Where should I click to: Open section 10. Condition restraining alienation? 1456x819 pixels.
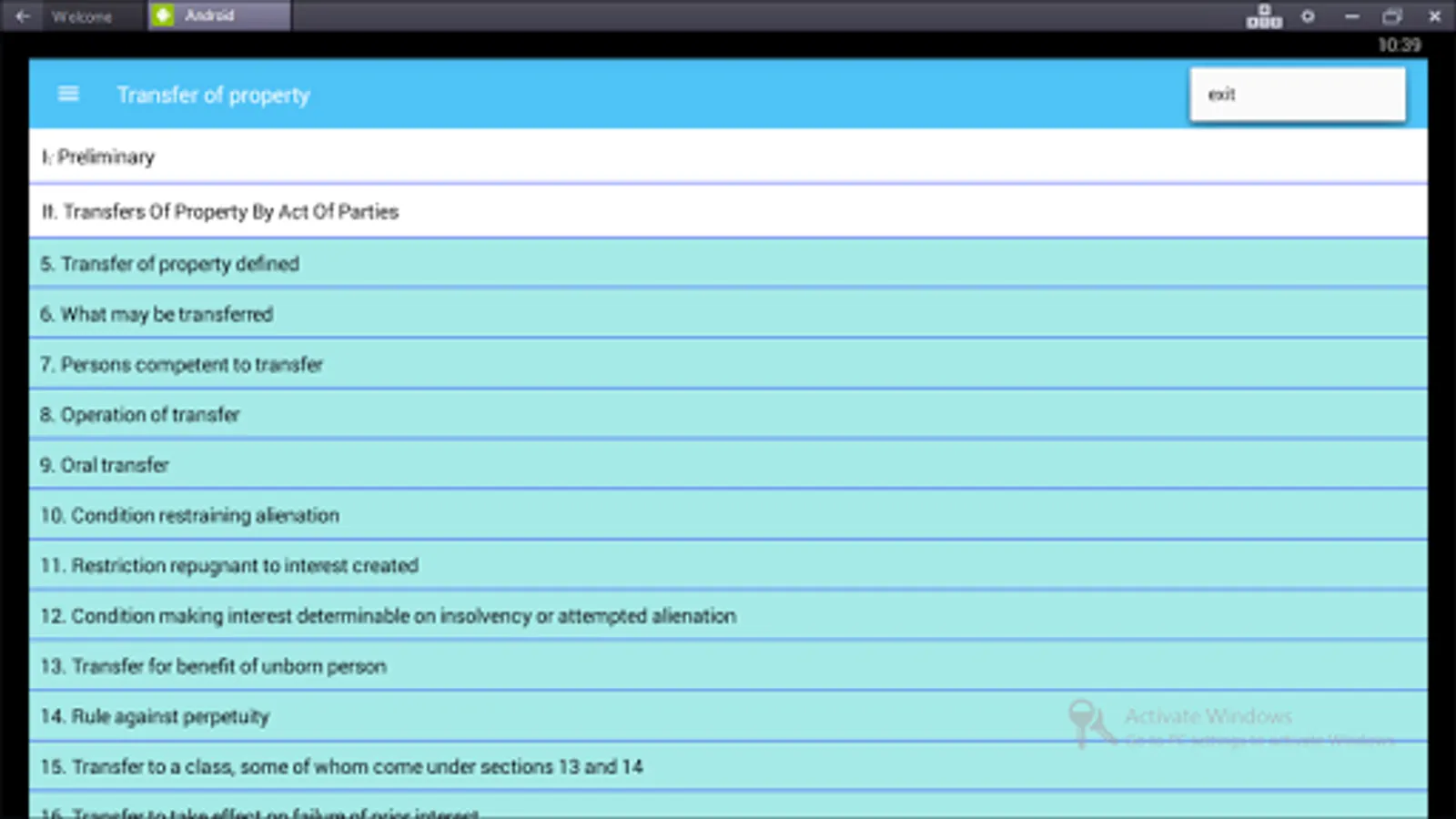click(x=728, y=515)
